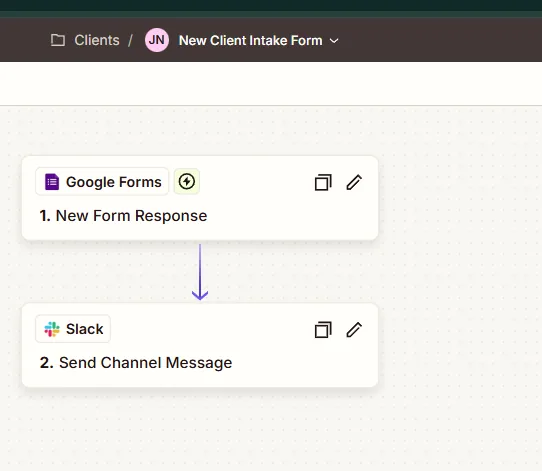Expand the chevron beside New Client Intake Form

[334, 41]
